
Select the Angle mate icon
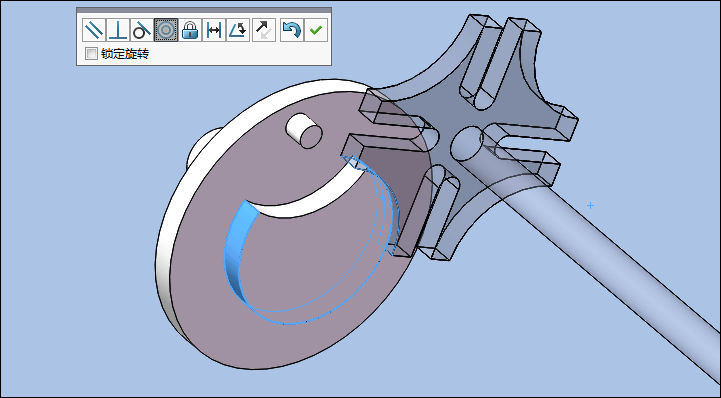[x=238, y=30]
